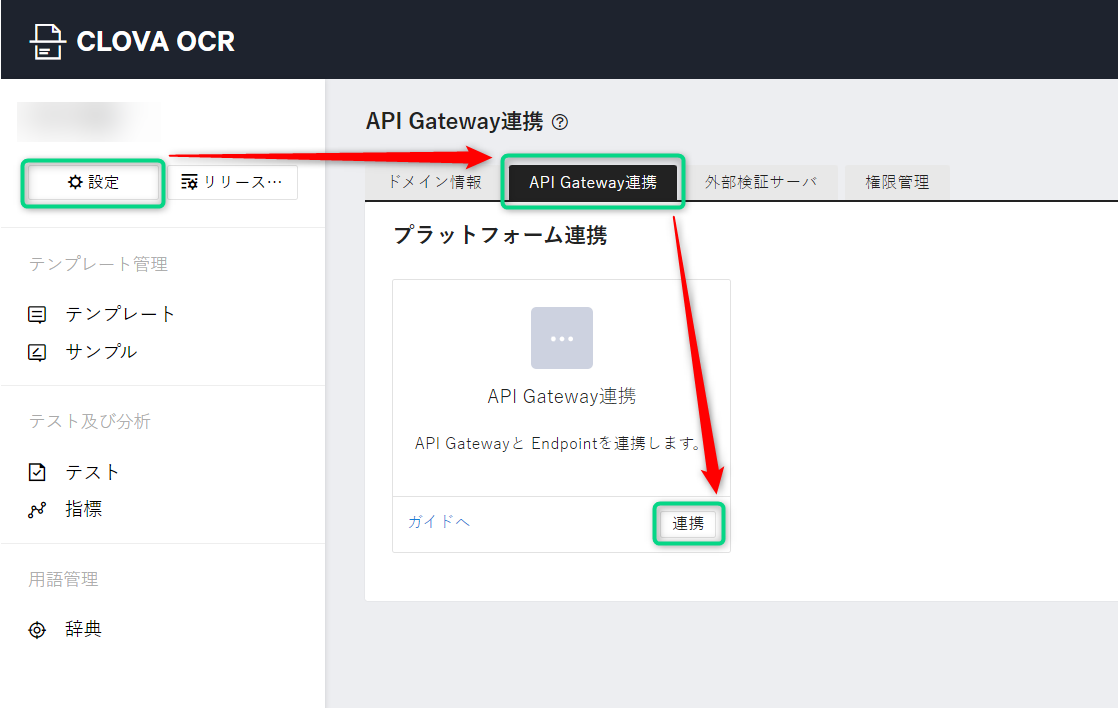Click the 指標 graph icon

click(x=37, y=510)
